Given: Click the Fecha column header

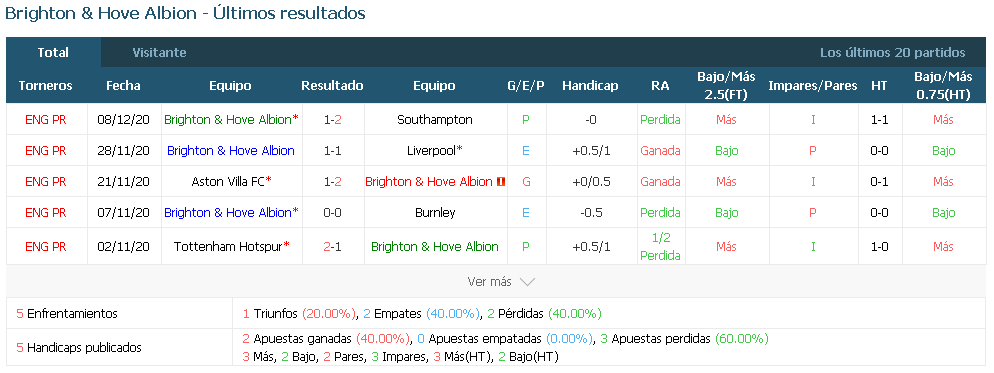Looking at the screenshot, I should 124,86.
